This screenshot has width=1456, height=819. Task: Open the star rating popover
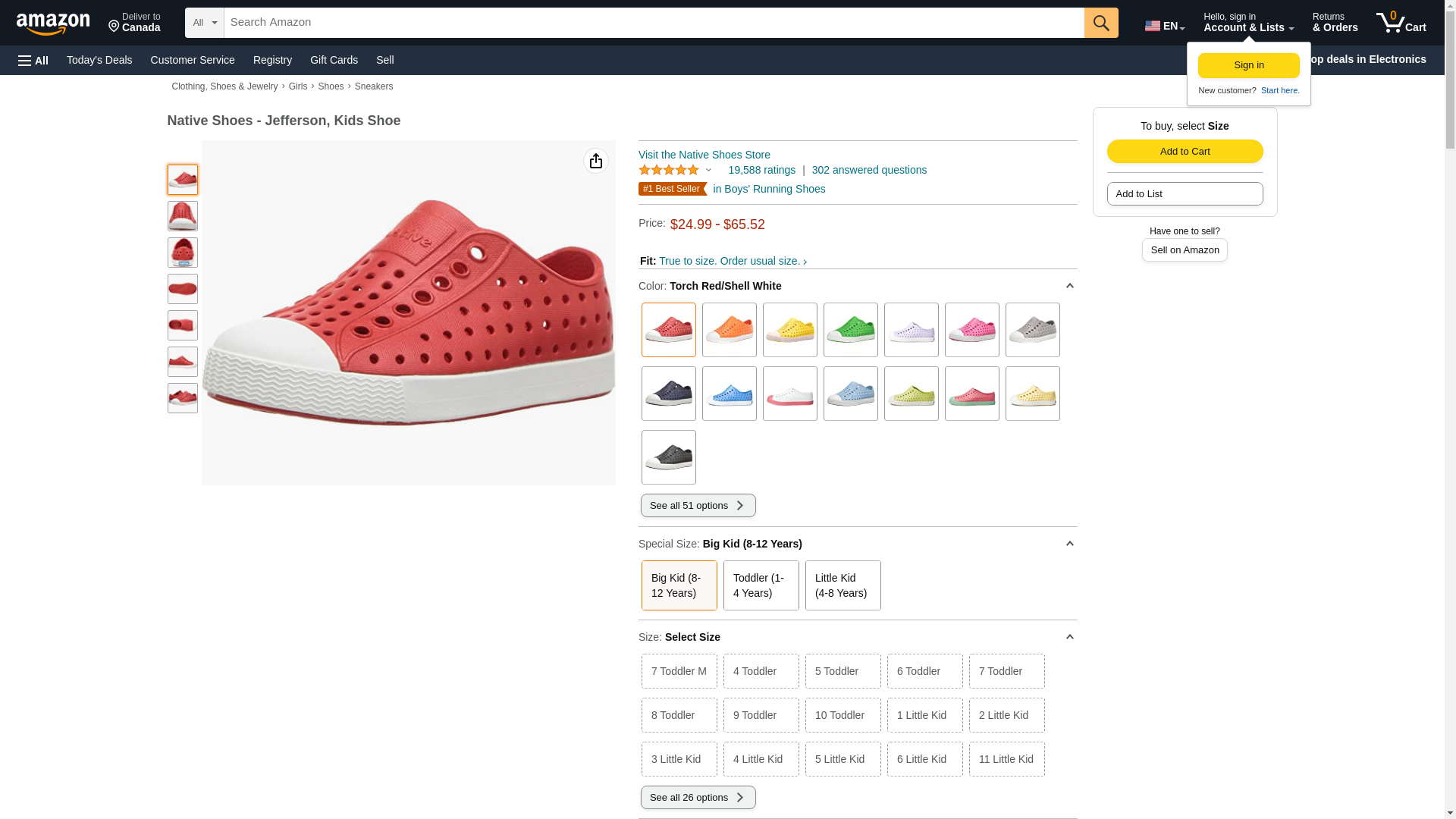coord(675,170)
